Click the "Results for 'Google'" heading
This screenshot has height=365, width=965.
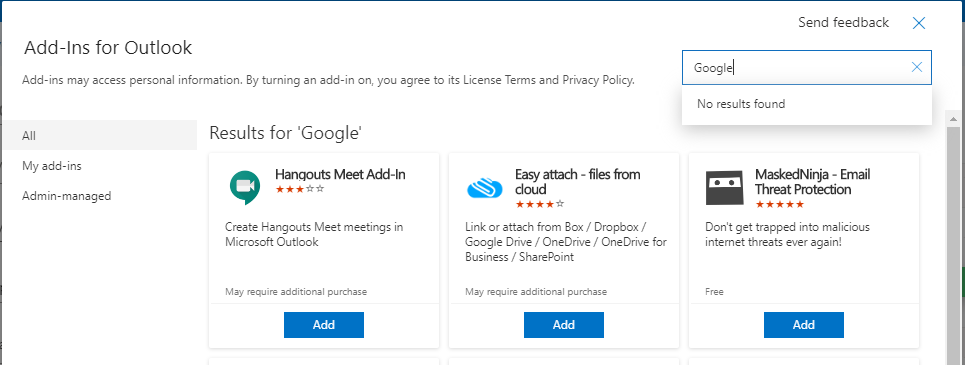coord(286,132)
